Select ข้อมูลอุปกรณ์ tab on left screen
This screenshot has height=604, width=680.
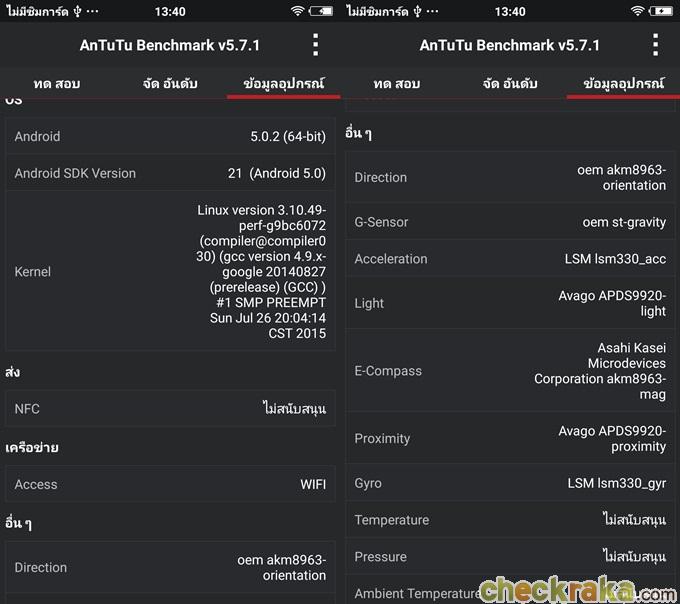[284, 84]
